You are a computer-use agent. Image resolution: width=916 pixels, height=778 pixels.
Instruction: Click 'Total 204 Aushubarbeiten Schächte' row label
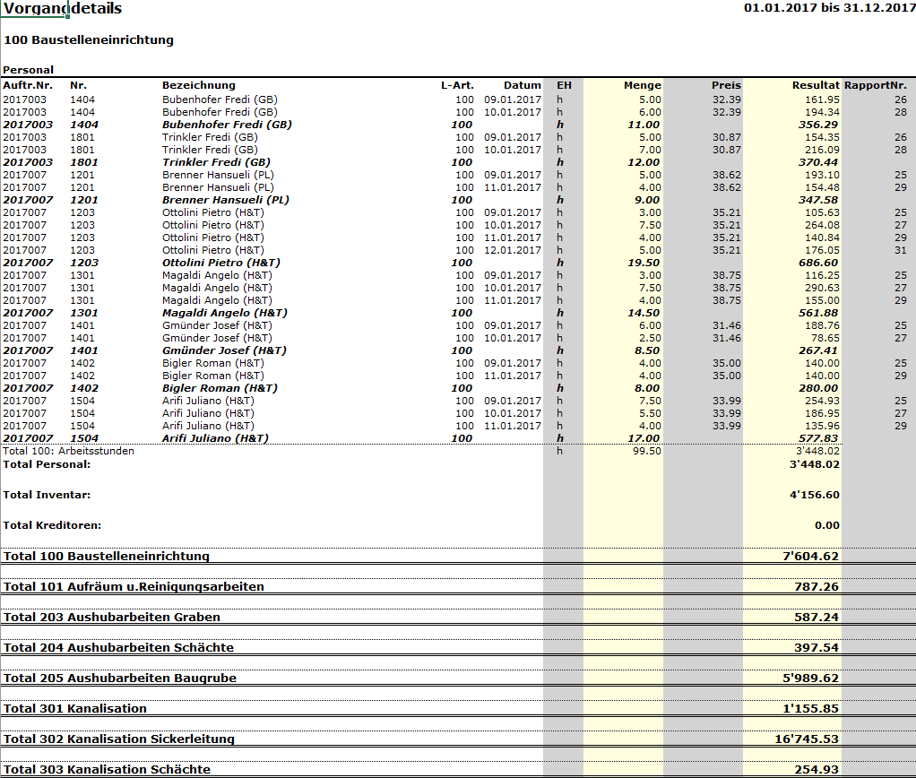coord(119,647)
